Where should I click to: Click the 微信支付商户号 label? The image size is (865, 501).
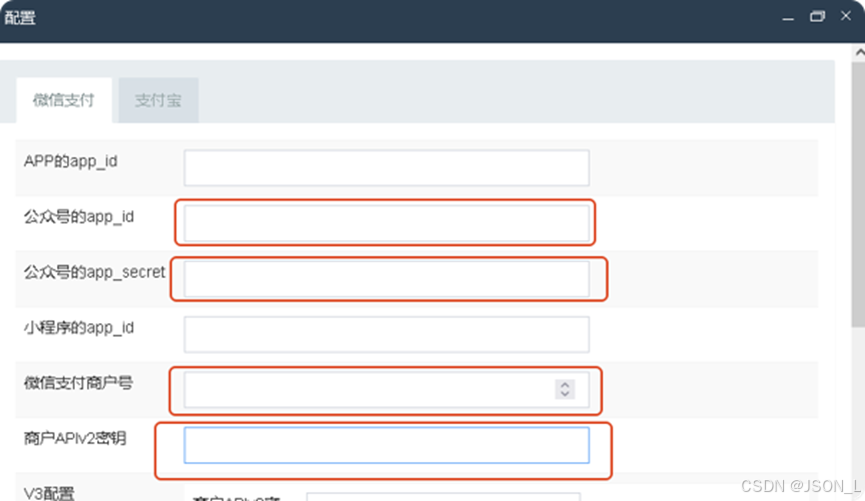[78, 383]
